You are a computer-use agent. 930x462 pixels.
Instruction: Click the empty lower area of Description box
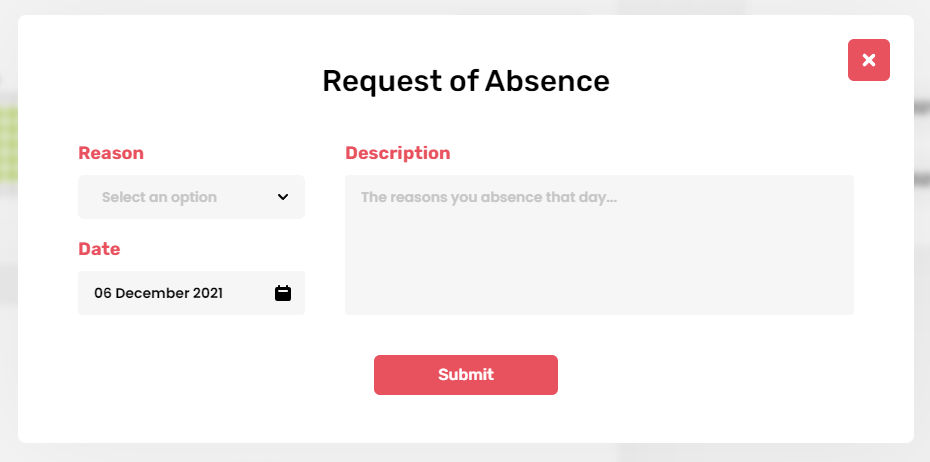[599, 285]
